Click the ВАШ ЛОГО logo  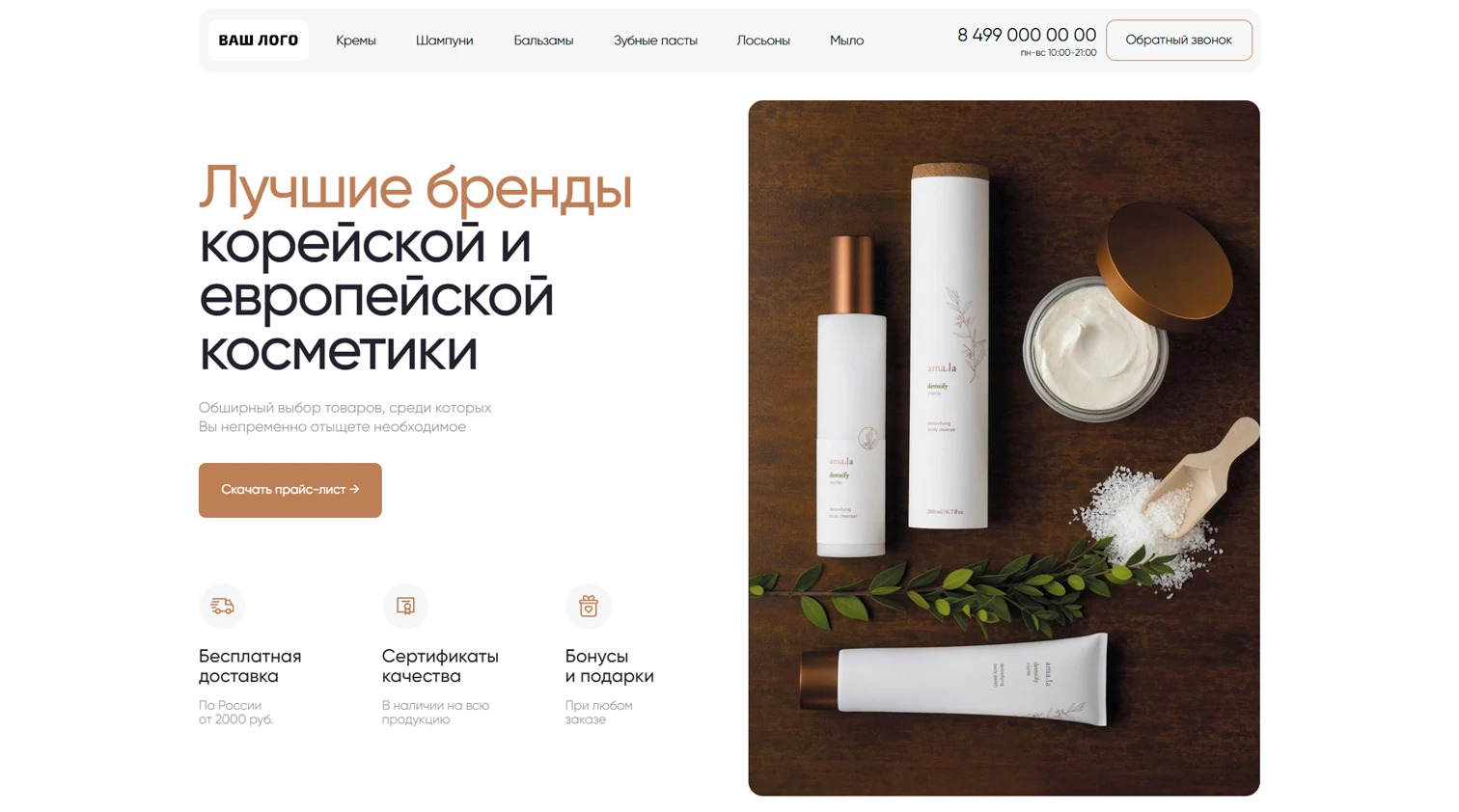(x=259, y=41)
